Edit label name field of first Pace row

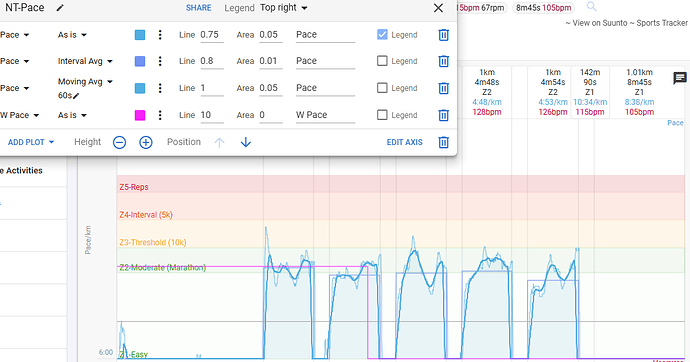(325, 35)
